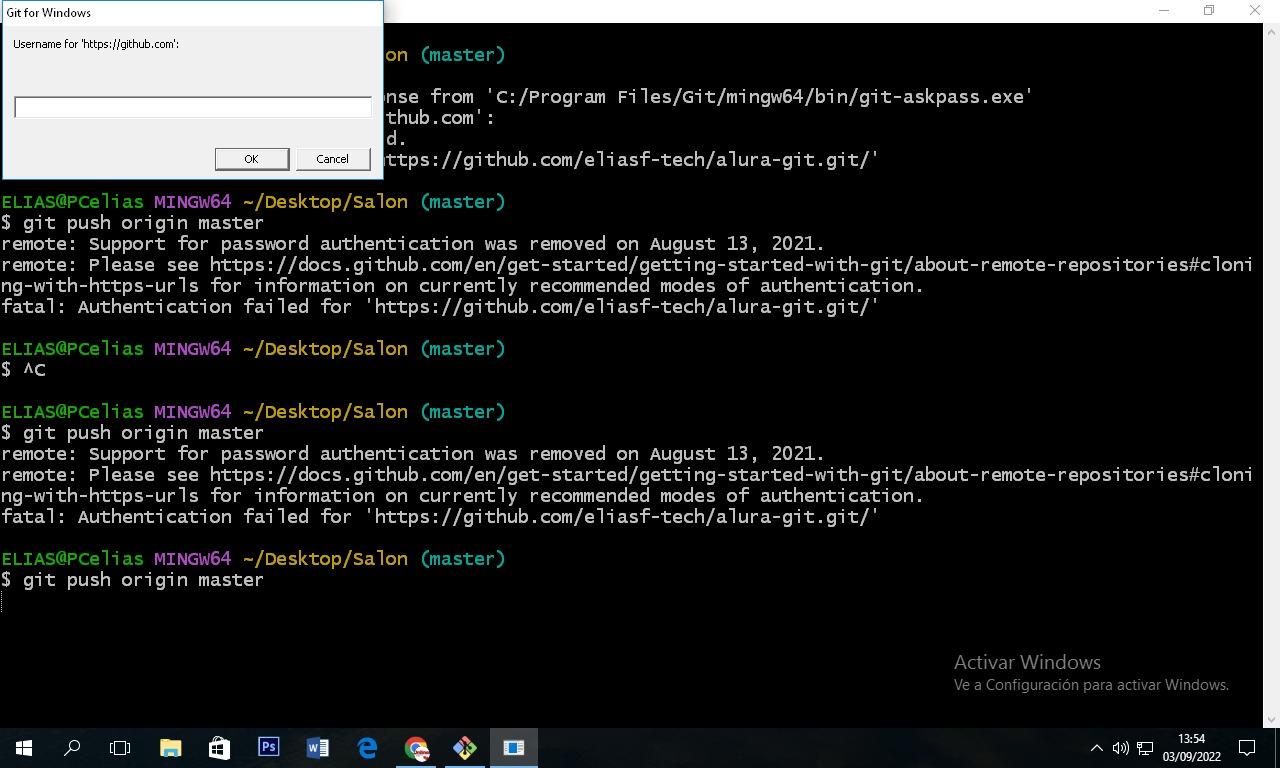Close the Git Bash terminal window
This screenshot has height=768, width=1280.
click(x=1255, y=11)
